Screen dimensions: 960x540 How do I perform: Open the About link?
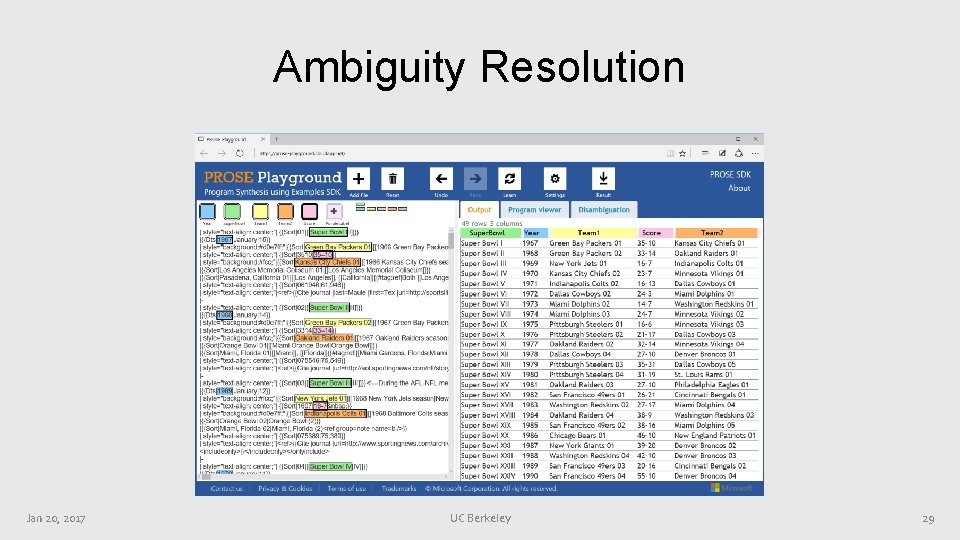(739, 188)
